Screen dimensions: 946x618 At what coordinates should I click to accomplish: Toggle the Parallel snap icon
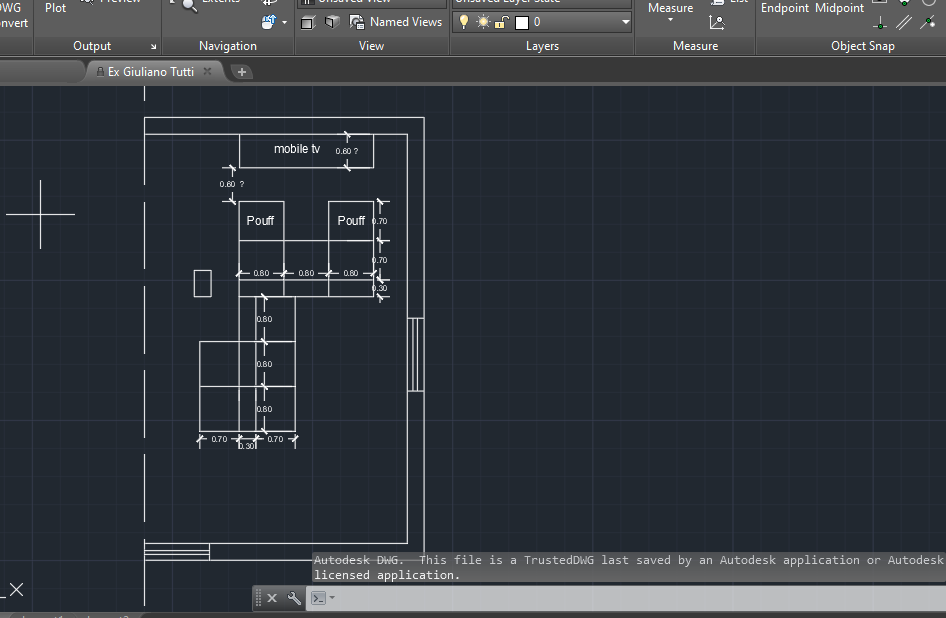[x=904, y=24]
